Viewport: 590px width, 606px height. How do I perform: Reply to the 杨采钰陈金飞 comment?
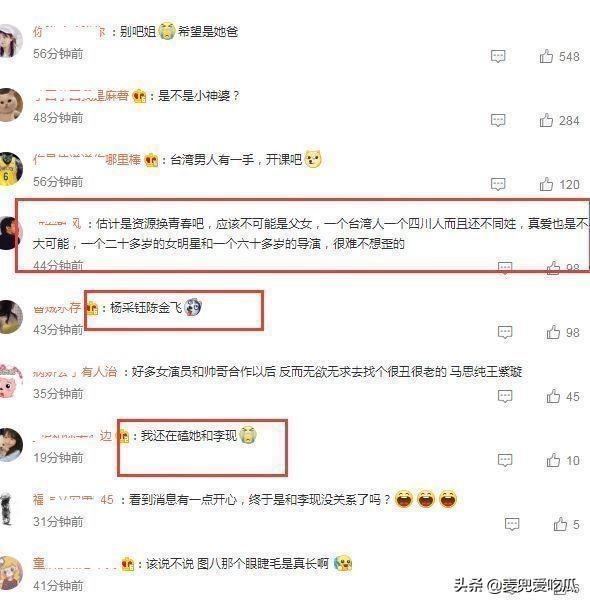[x=505, y=332]
